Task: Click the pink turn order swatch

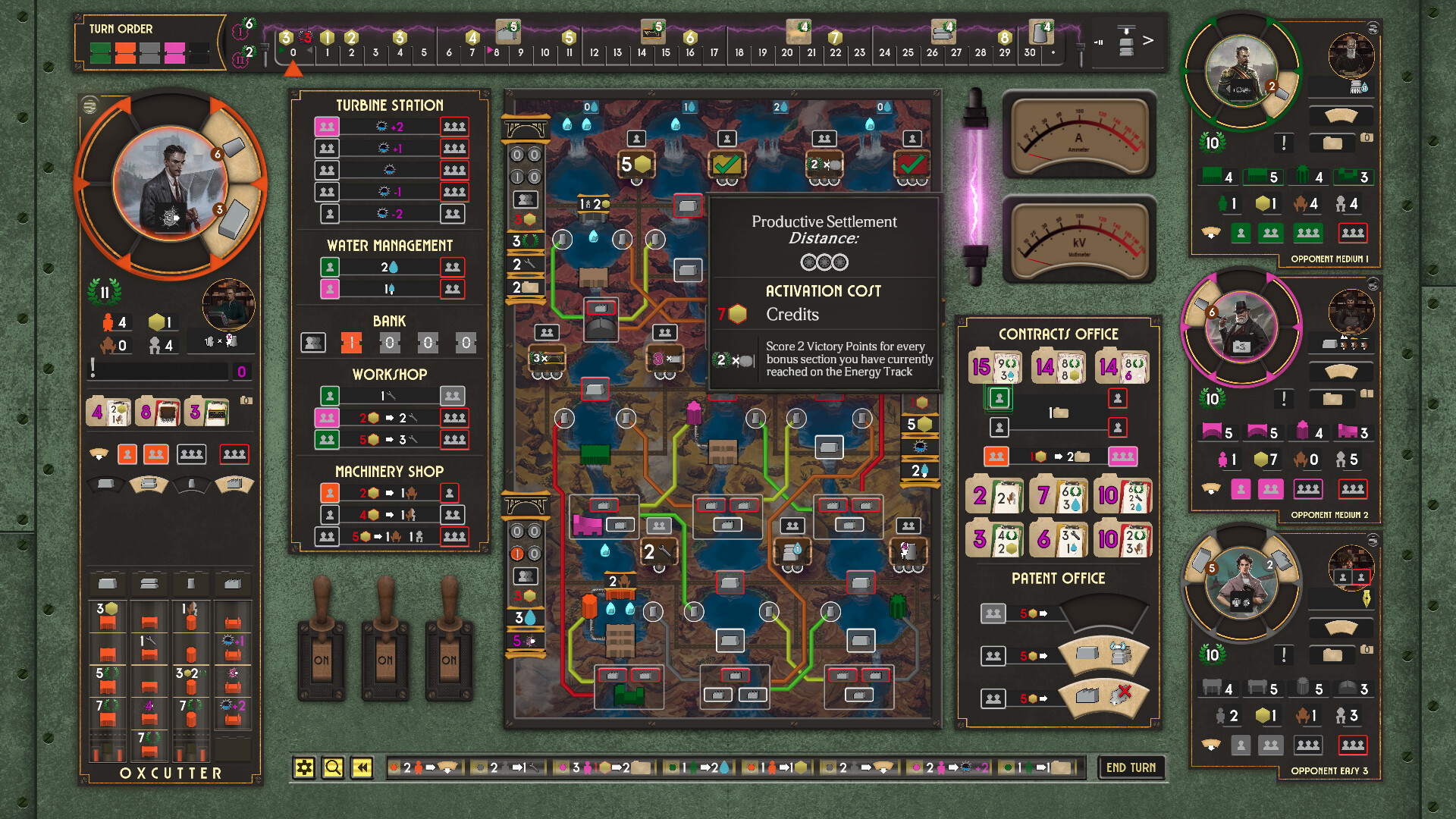Action: [174, 52]
